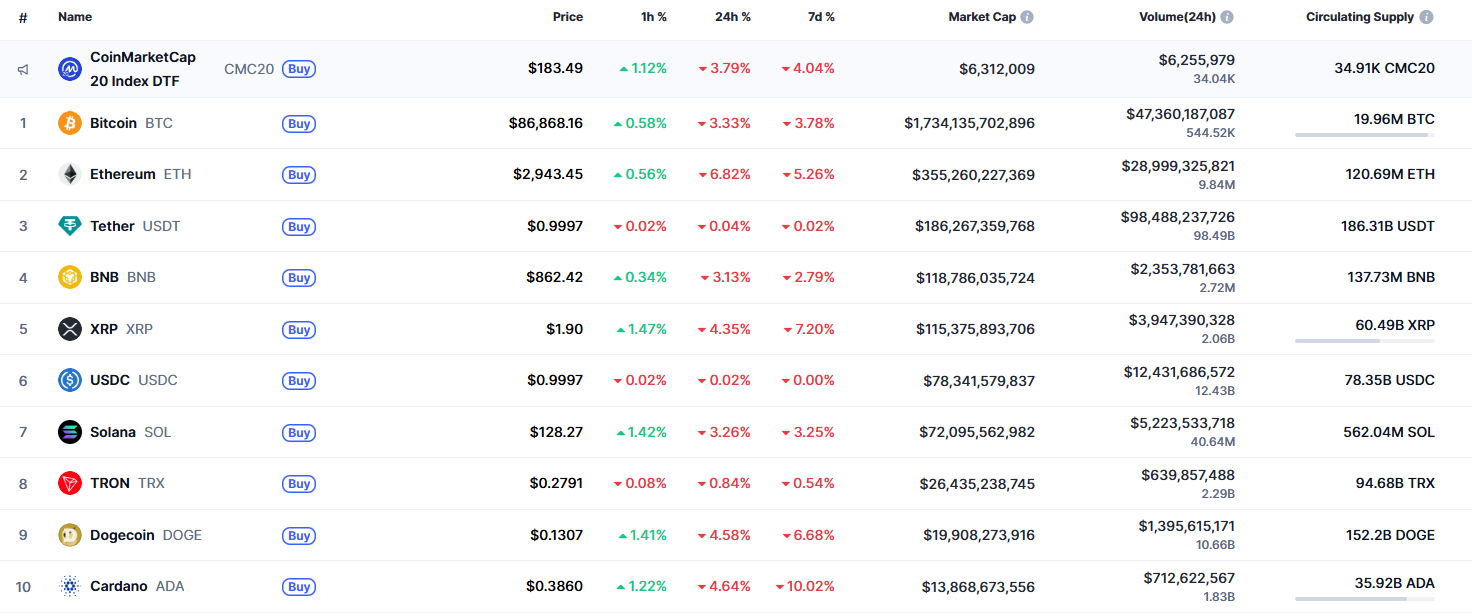The image size is (1472, 613).
Task: Open the Market Cap info tooltip icon
Action: click(x=1027, y=16)
